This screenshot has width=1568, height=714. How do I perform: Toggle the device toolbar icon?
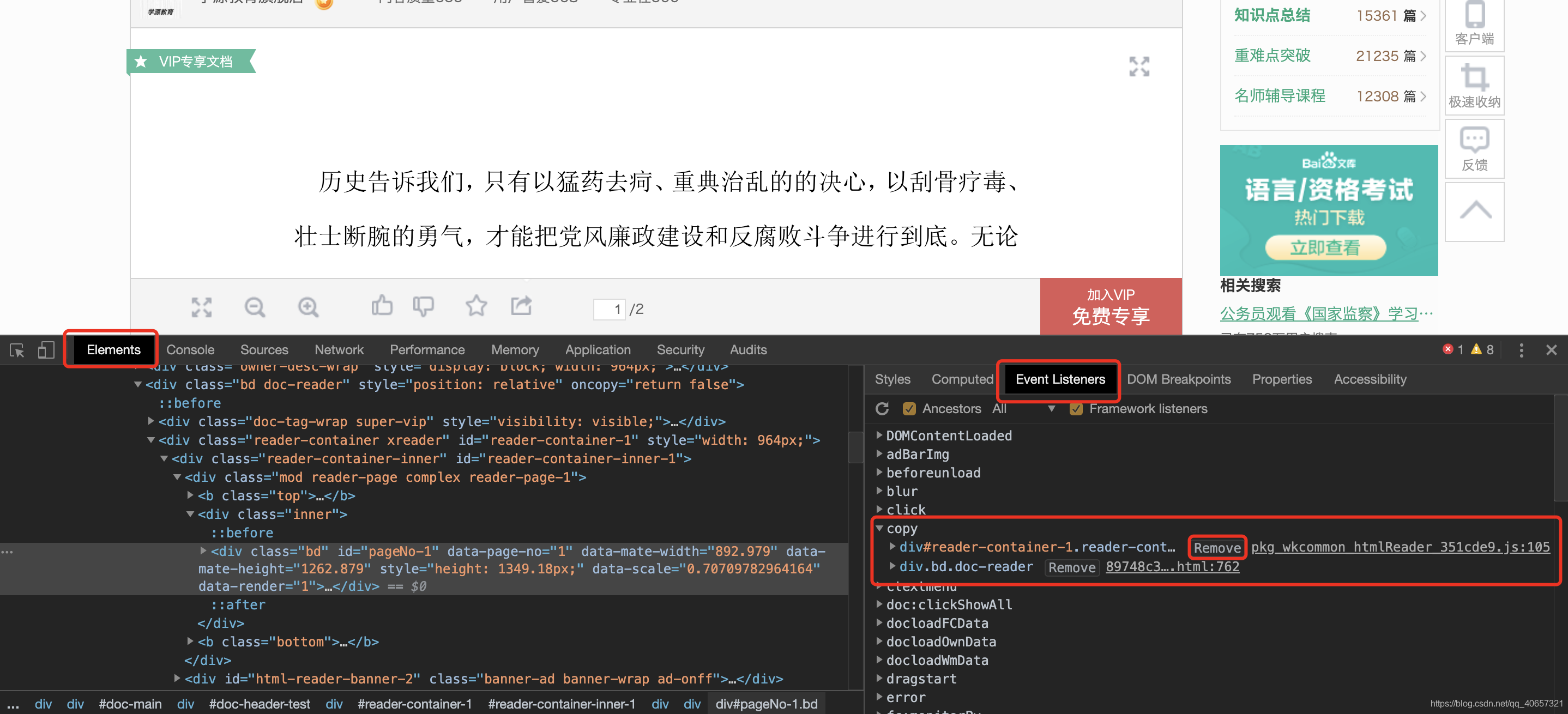tap(46, 350)
